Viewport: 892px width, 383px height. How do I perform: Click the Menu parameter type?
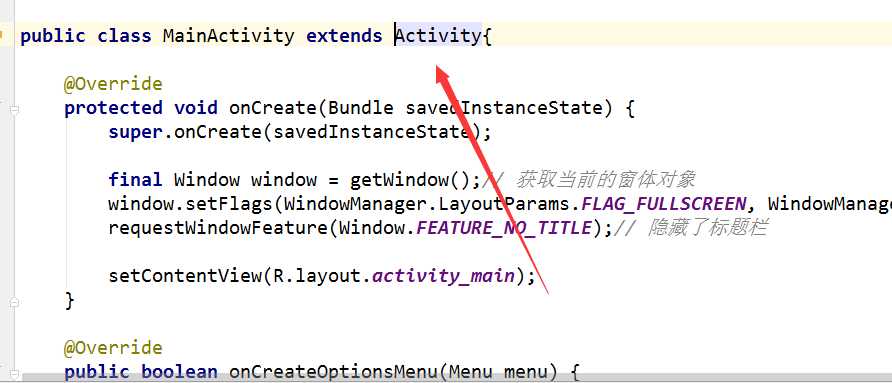470,372
